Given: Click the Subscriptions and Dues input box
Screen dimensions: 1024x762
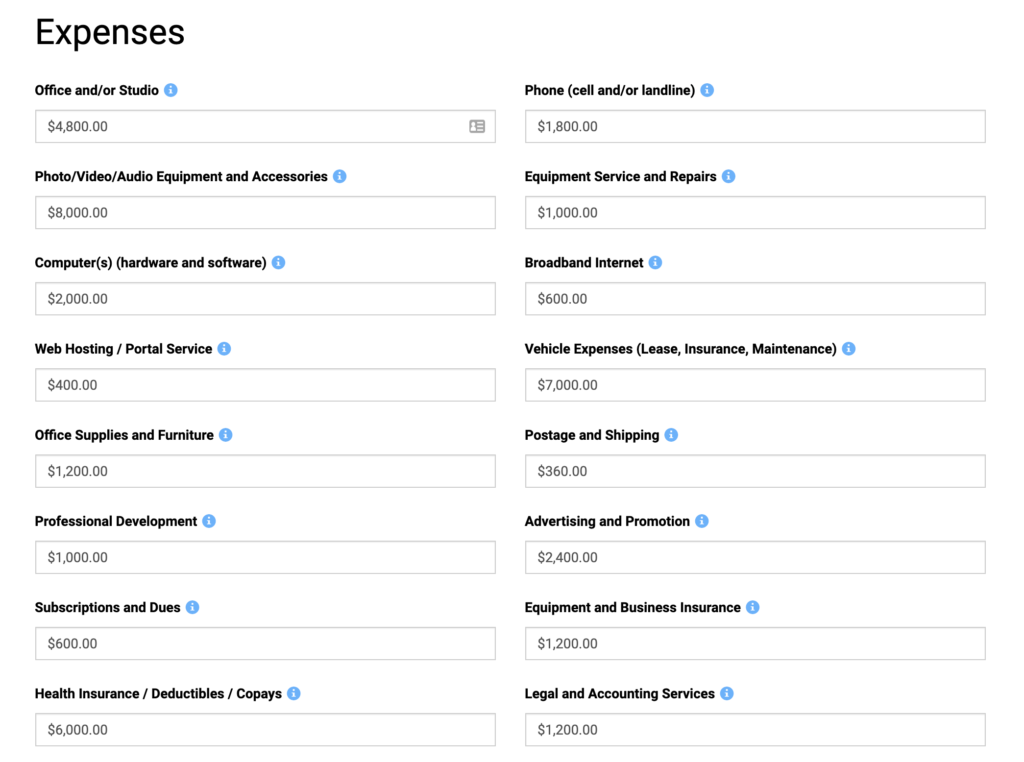Looking at the screenshot, I should tap(264, 643).
